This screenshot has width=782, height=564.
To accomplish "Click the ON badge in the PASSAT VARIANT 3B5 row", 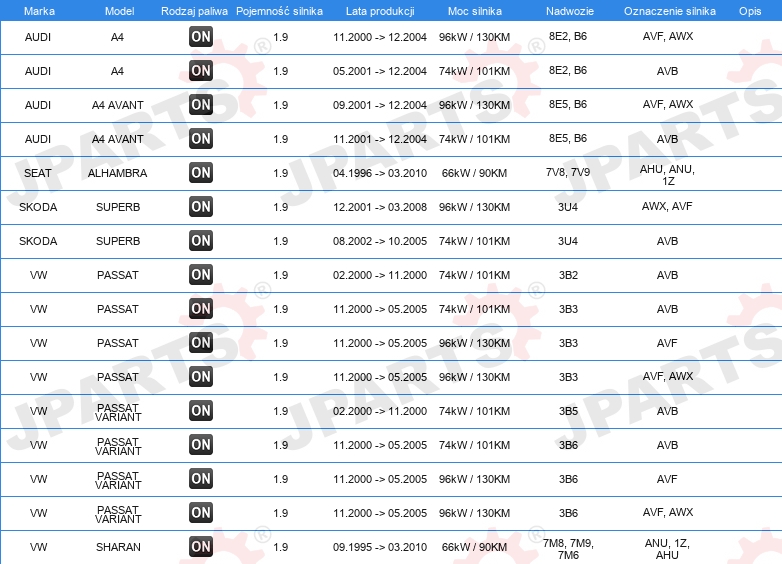I will pyautogui.click(x=201, y=410).
